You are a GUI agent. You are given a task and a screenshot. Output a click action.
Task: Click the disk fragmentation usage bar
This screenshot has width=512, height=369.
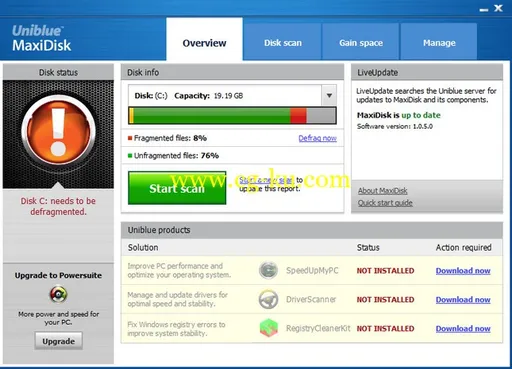pos(232,116)
